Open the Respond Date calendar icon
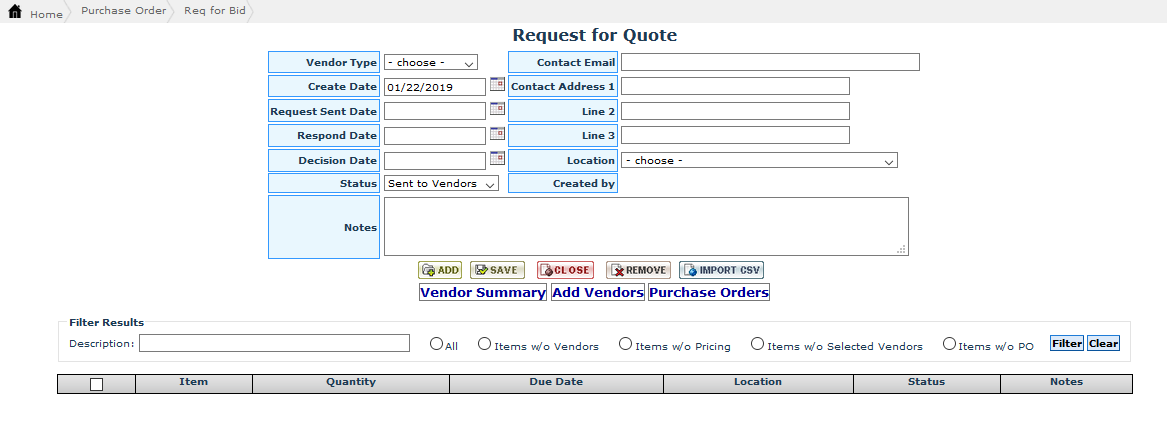 [497, 134]
